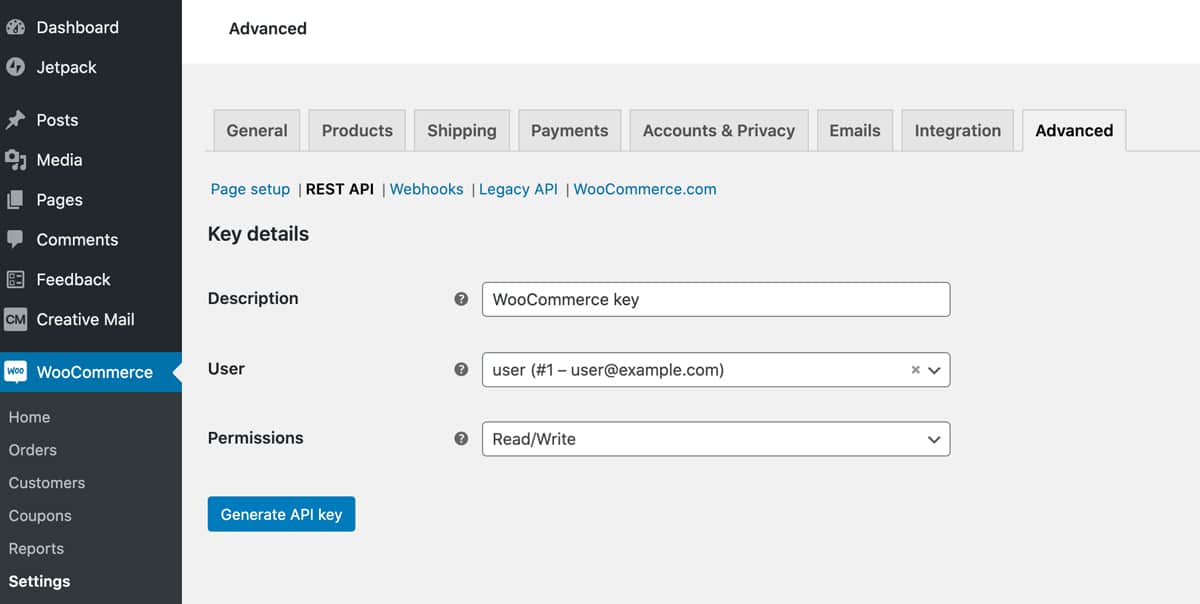Go to the Integration tab
This screenshot has width=1200, height=604.
pyautogui.click(x=958, y=131)
